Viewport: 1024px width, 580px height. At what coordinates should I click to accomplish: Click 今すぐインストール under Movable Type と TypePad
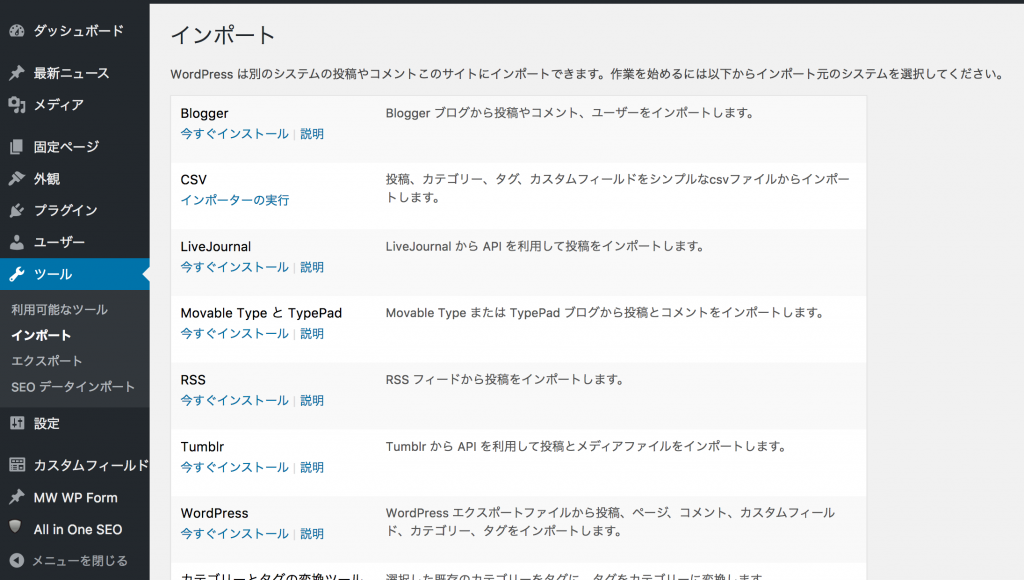(x=234, y=334)
